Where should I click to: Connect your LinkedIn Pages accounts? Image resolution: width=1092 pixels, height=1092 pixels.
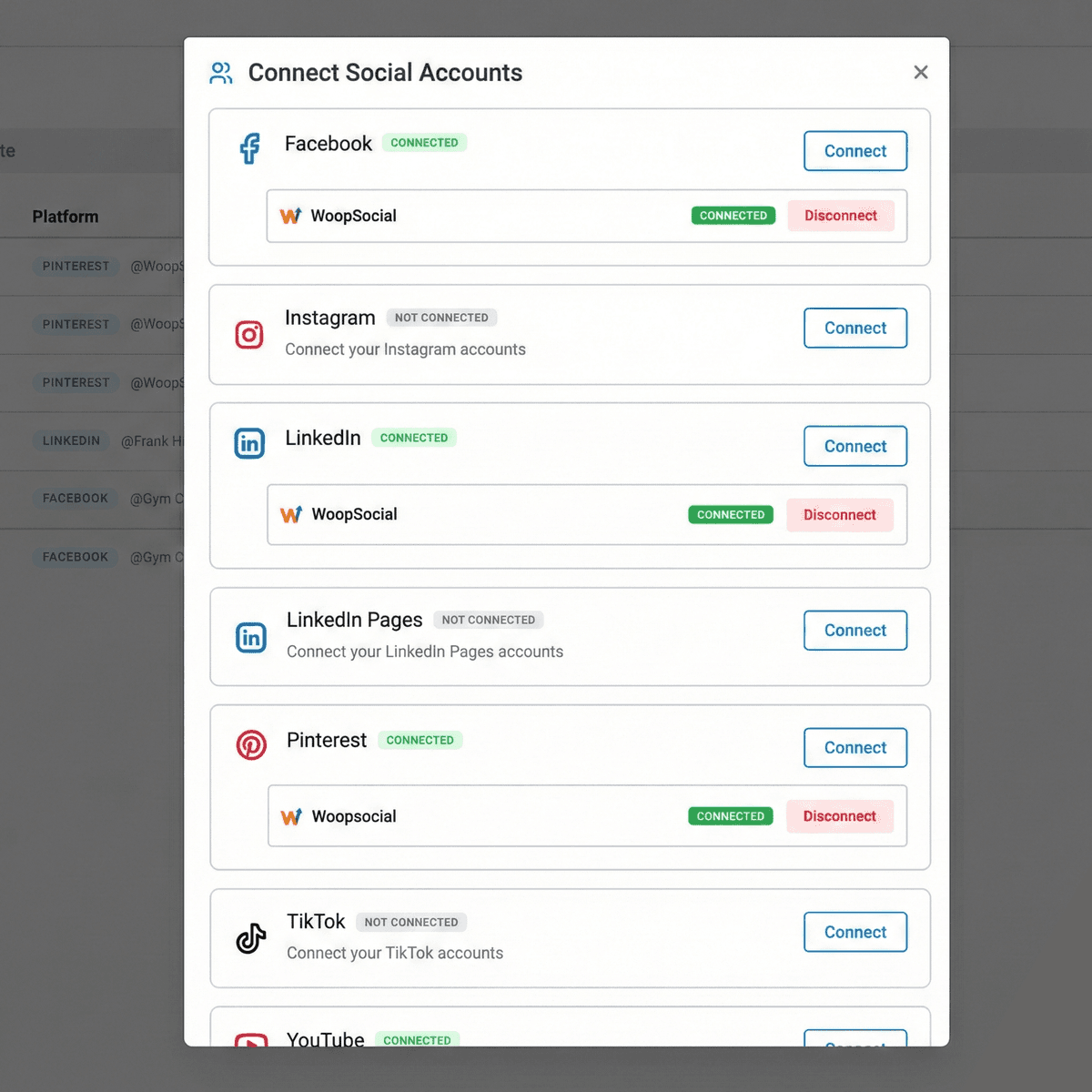(854, 630)
